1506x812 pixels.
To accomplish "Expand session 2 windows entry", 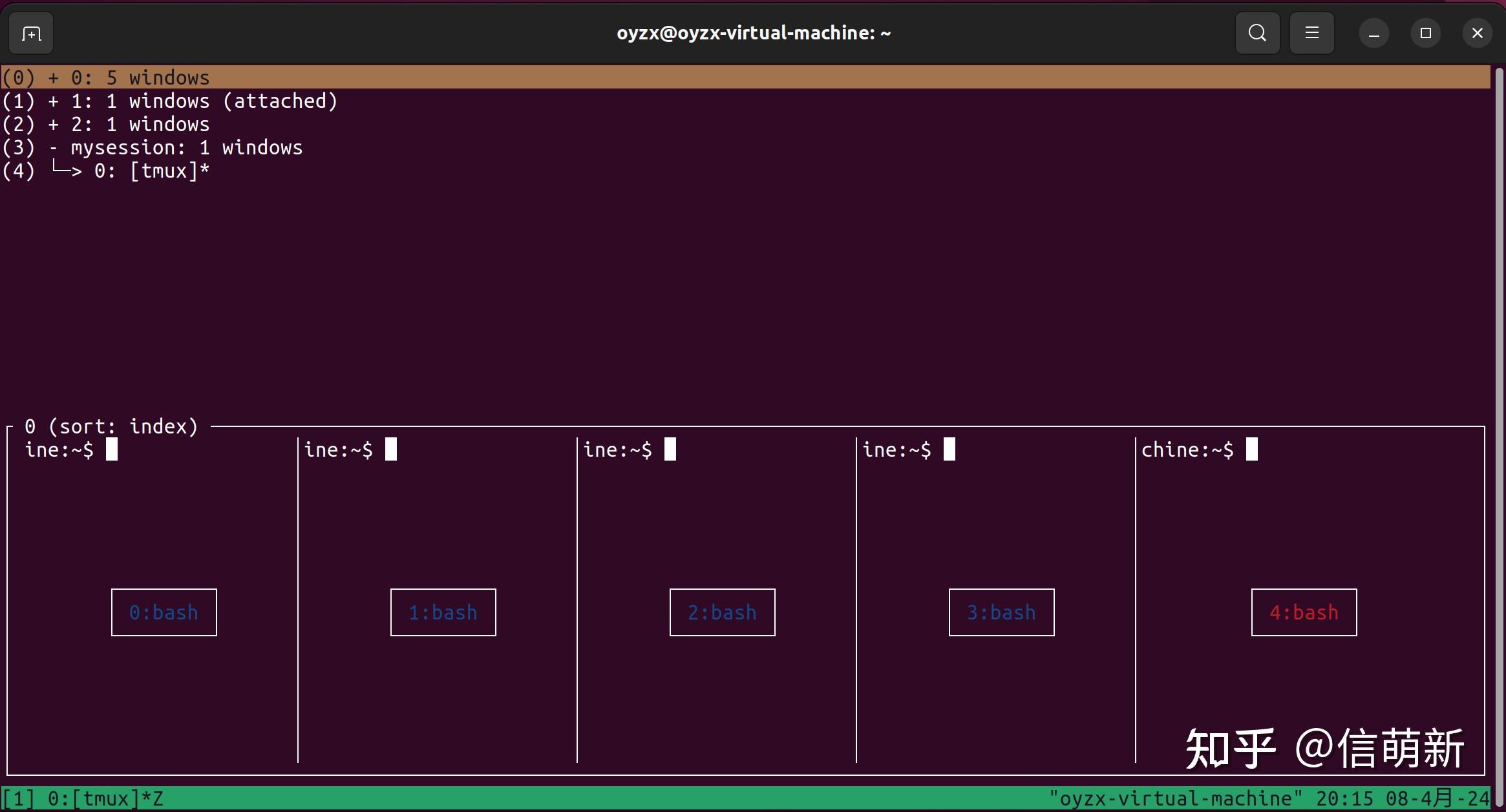I will coord(55,123).
